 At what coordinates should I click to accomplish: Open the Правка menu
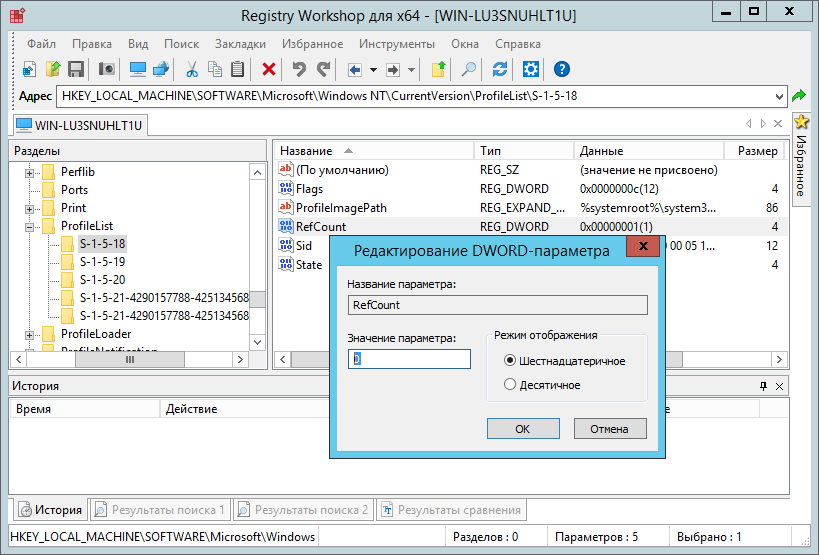pyautogui.click(x=92, y=44)
